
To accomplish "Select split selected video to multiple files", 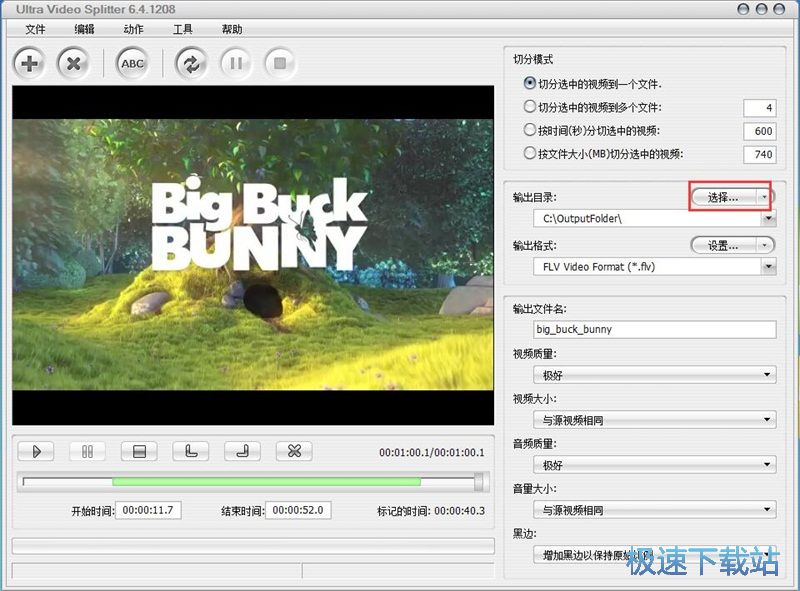I will point(593,108).
